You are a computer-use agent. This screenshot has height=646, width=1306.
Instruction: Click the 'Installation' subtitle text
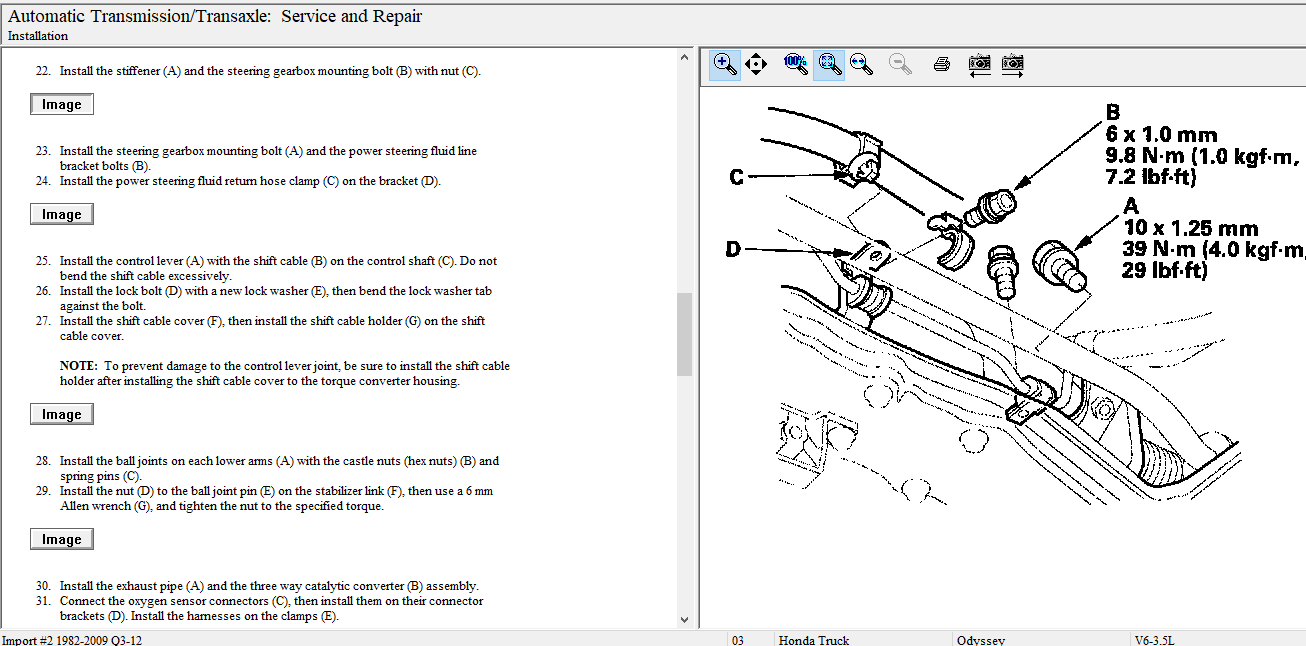click(x=38, y=36)
